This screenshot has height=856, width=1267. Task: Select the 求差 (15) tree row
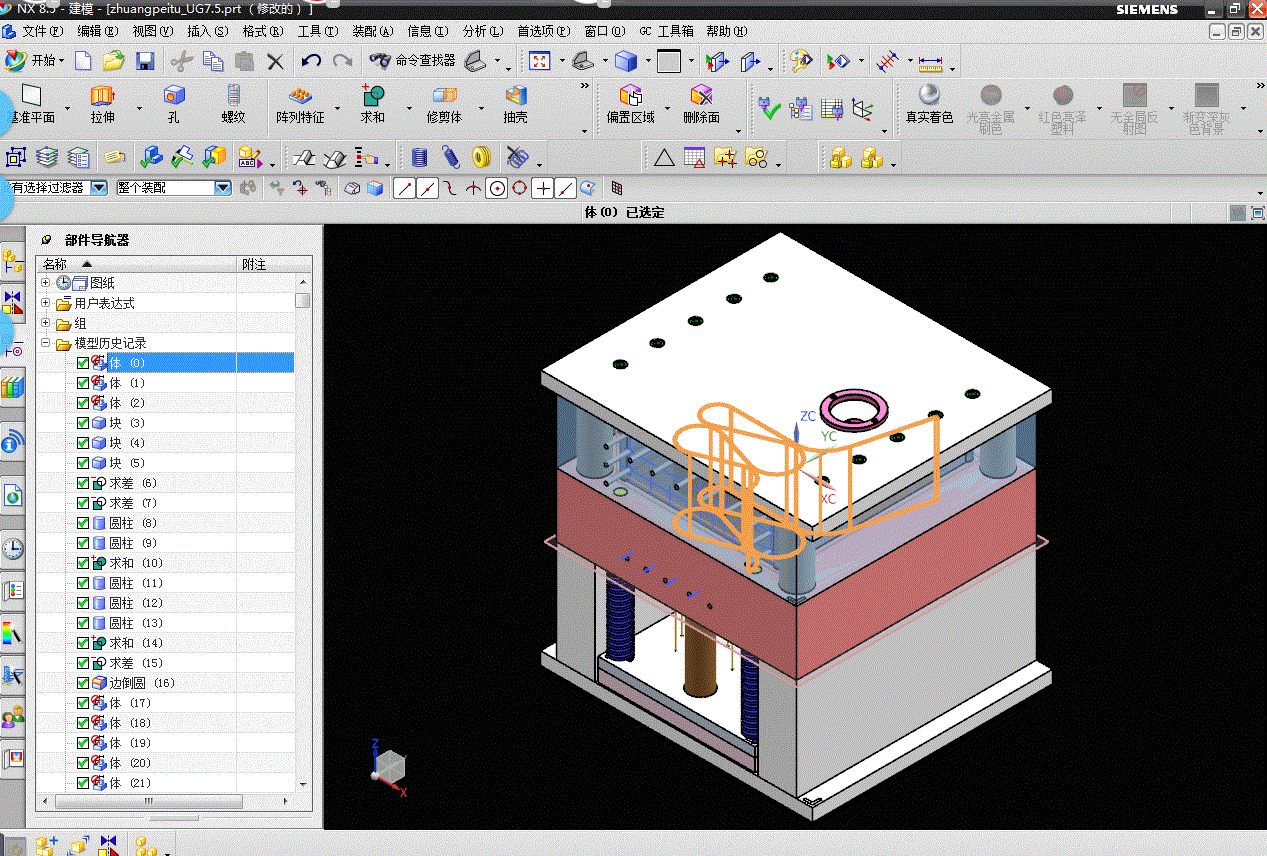pyautogui.click(x=165, y=663)
